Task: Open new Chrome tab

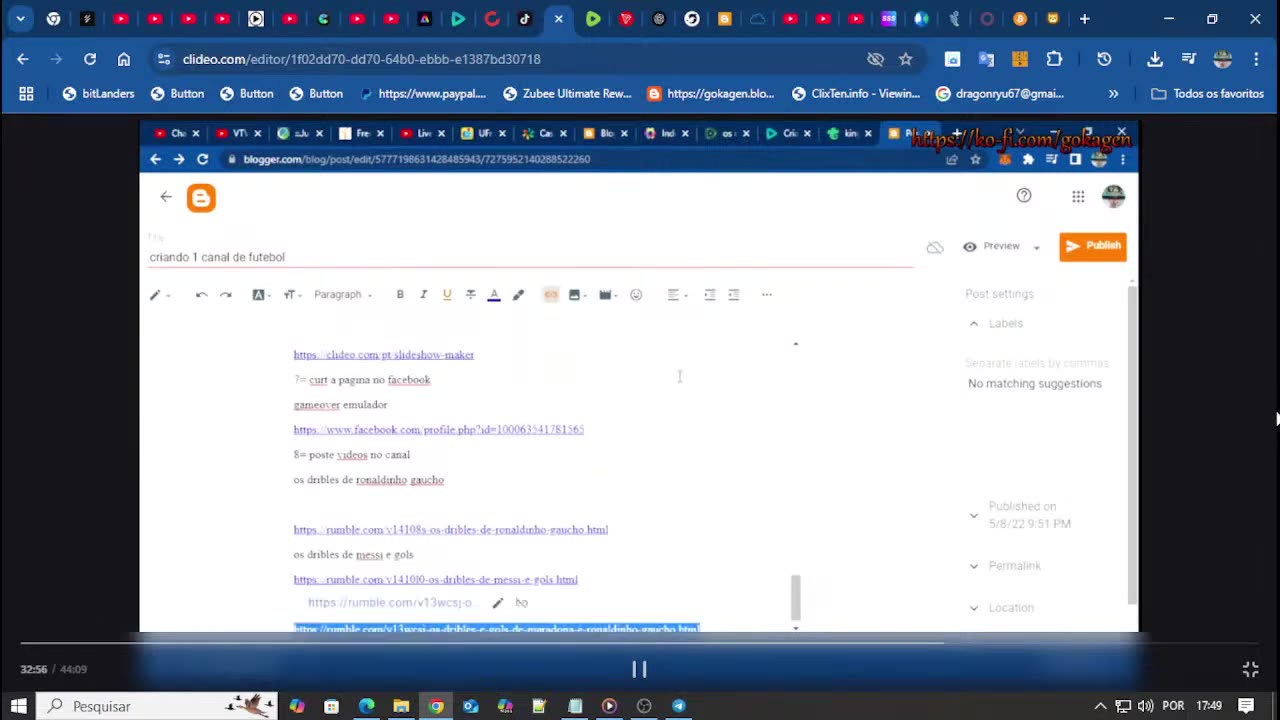Action: (x=1084, y=19)
